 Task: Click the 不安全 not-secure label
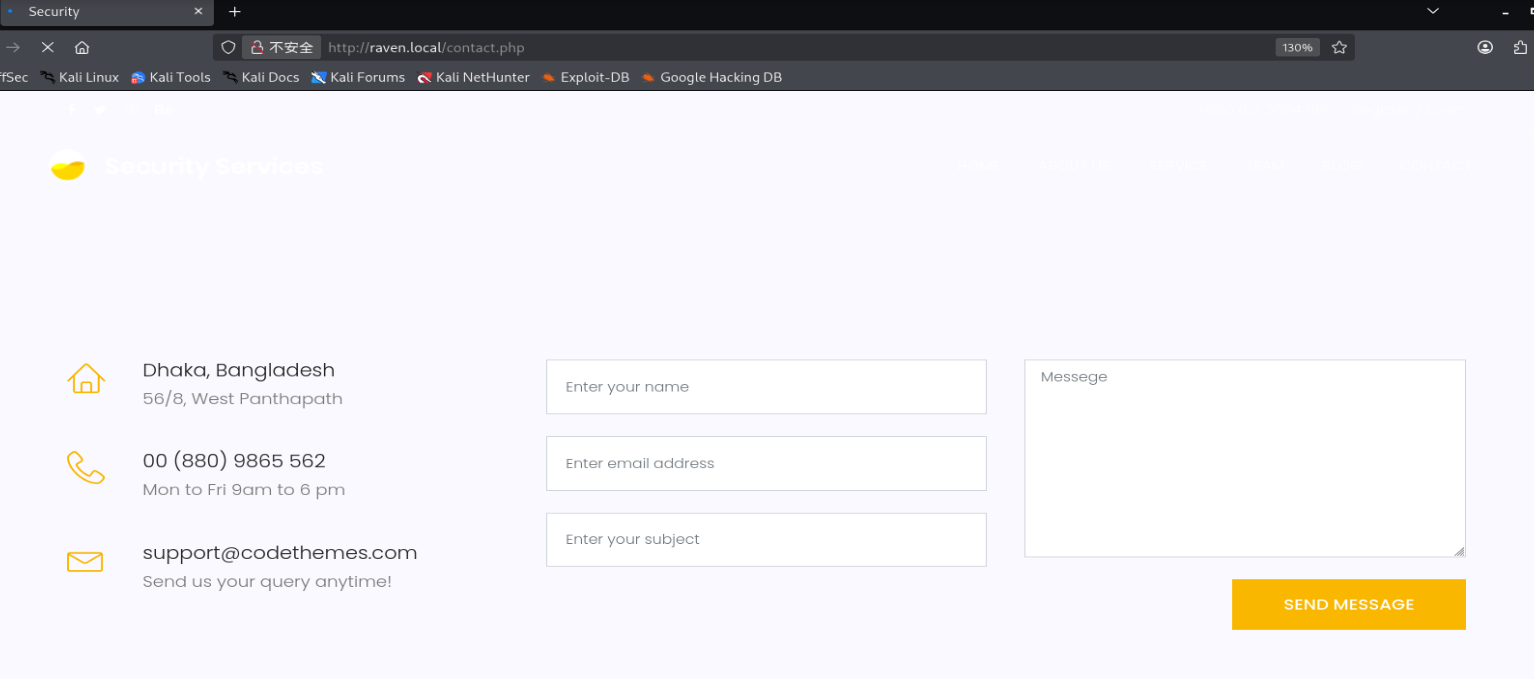click(292, 47)
